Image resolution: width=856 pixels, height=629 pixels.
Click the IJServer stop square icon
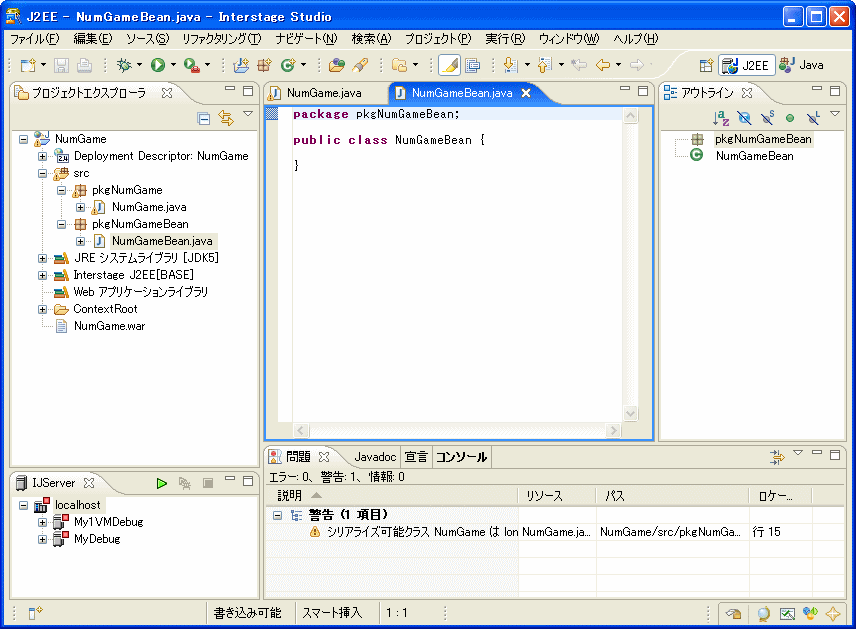[208, 483]
